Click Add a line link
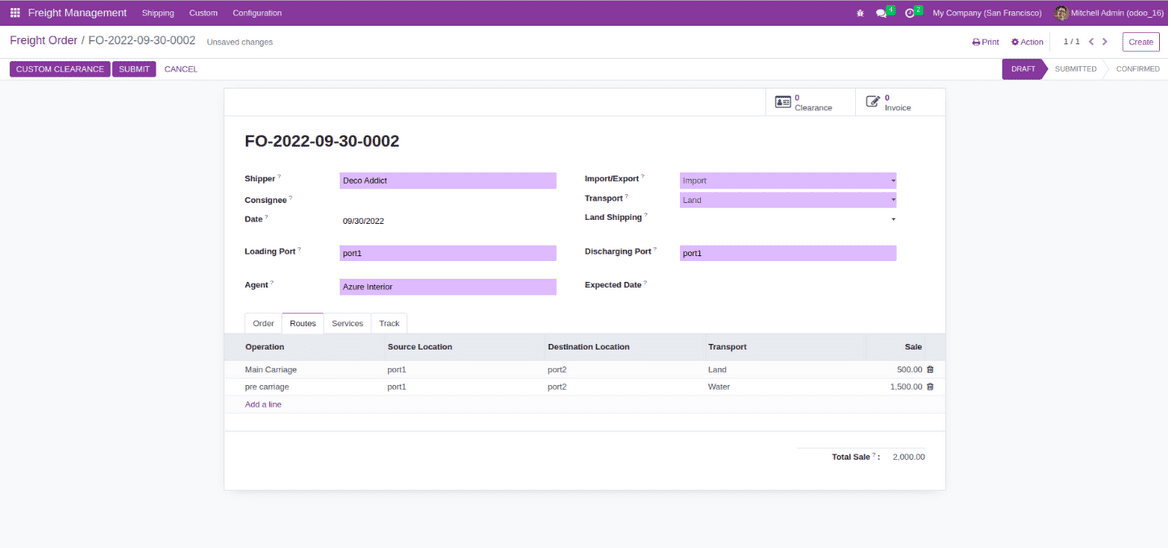Image resolution: width=1171 pixels, height=548 pixels. pos(263,405)
